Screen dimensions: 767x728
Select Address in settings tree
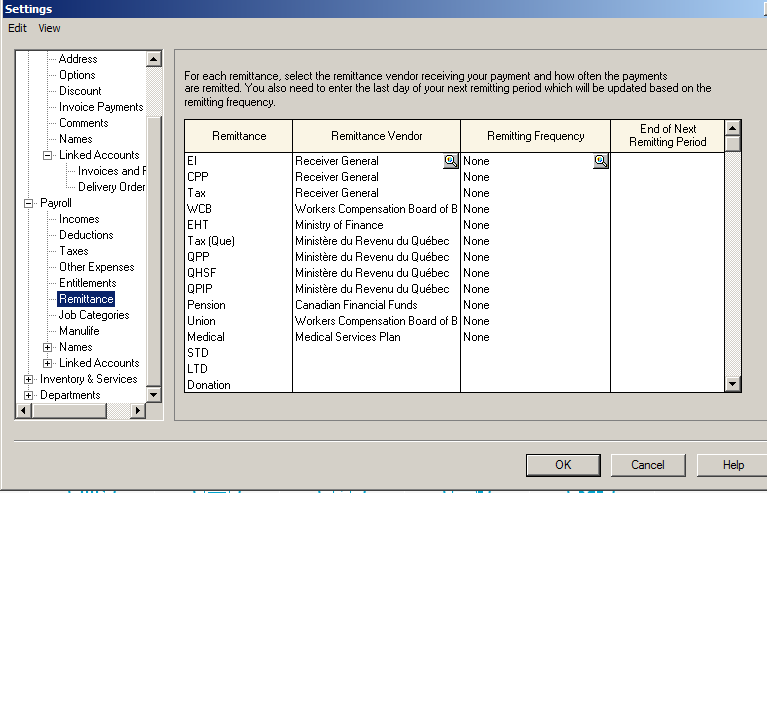[x=78, y=59]
